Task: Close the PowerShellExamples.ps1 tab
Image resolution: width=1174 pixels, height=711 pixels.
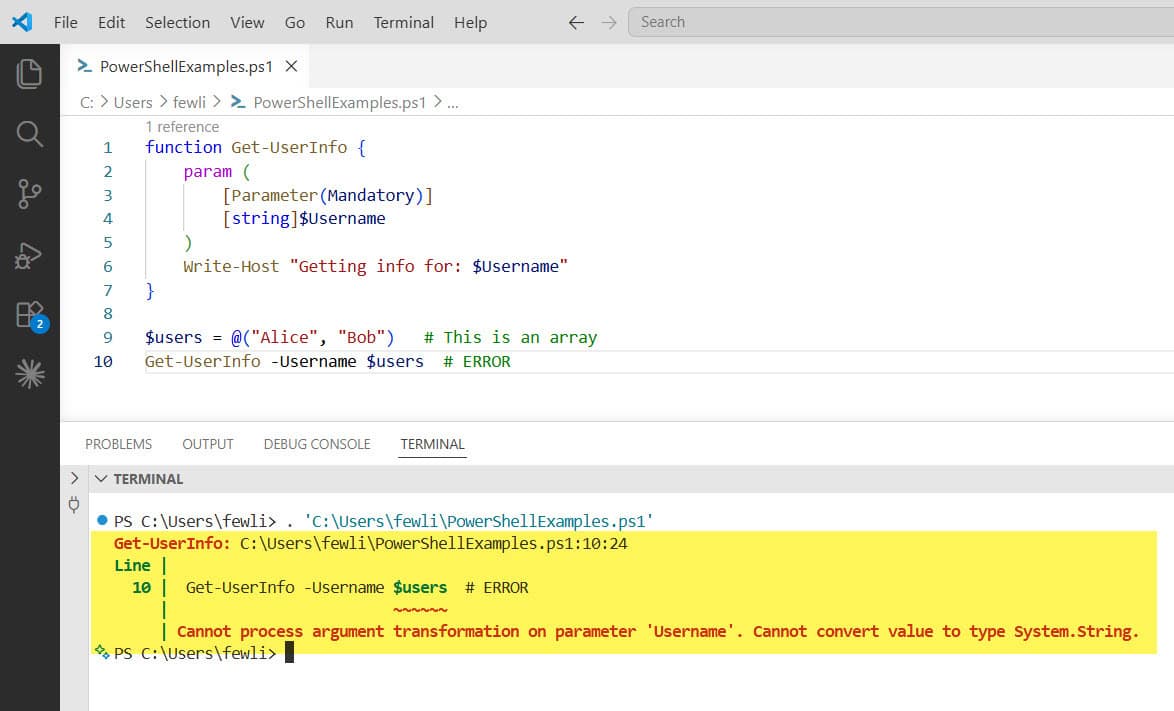Action: (291, 66)
